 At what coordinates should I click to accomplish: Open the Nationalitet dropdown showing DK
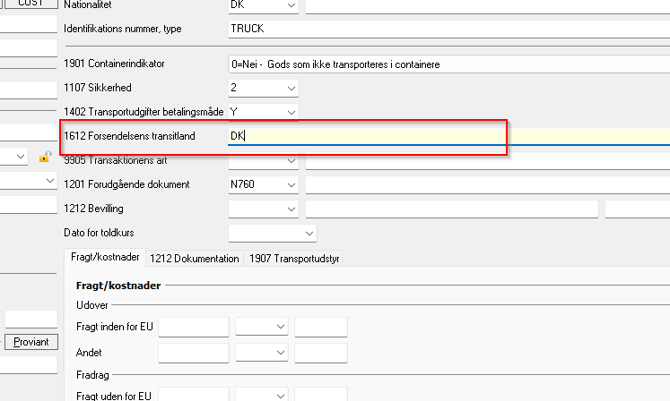[x=290, y=6]
